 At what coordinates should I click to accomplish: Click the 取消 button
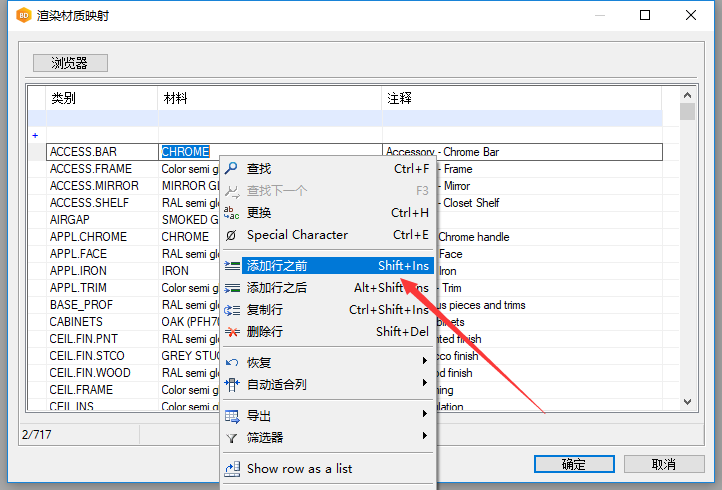[x=664, y=464]
